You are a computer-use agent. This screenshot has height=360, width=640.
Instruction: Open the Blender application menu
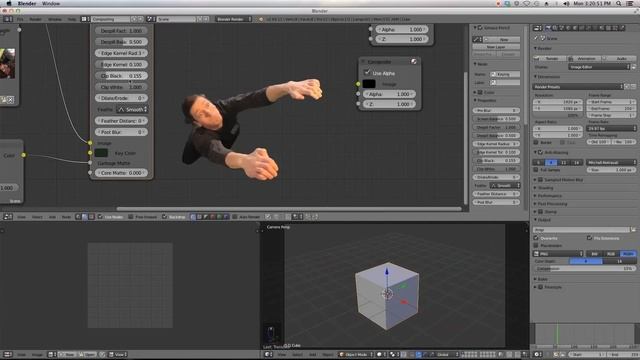(x=27, y=3)
